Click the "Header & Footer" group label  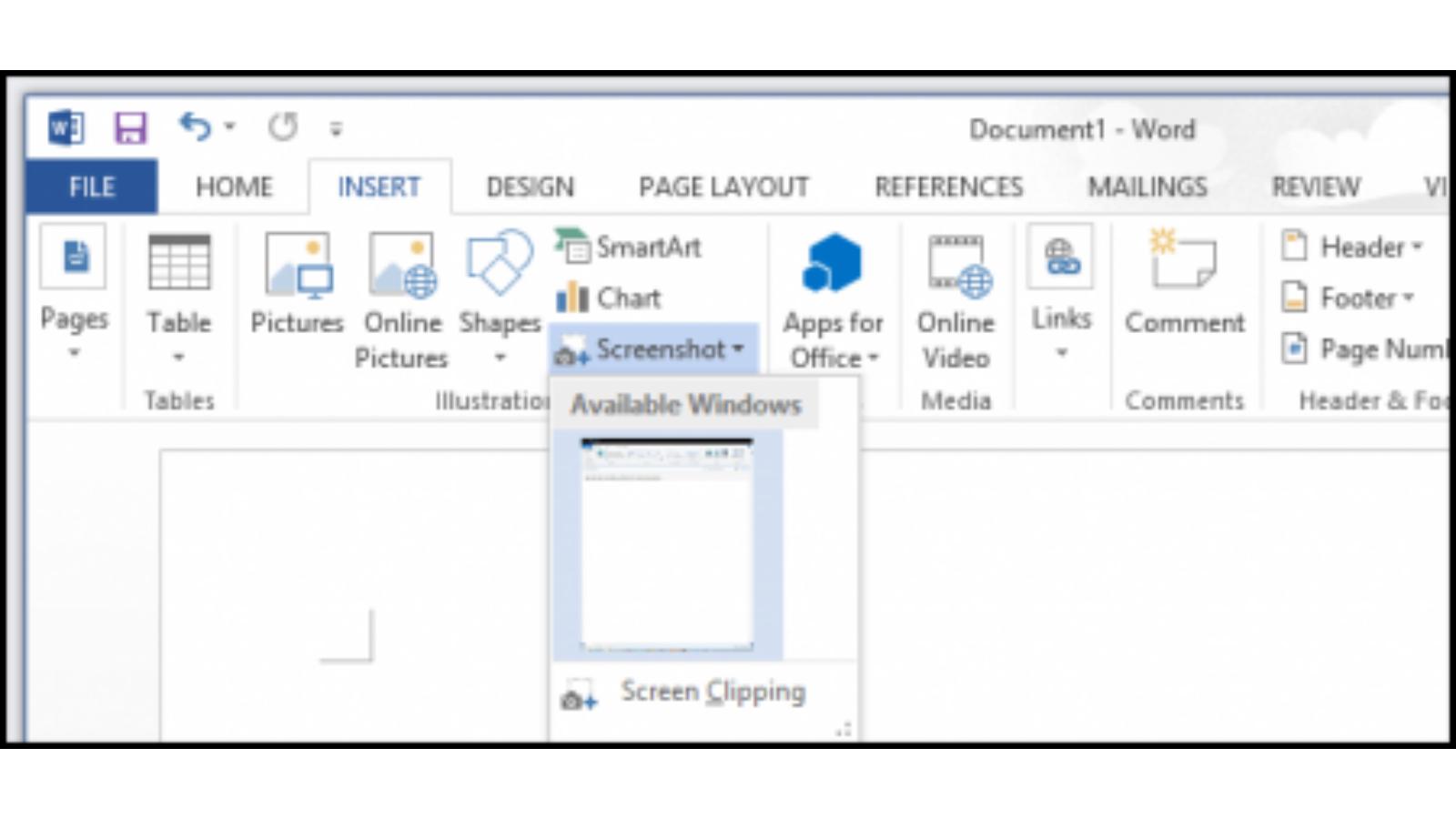1372,400
